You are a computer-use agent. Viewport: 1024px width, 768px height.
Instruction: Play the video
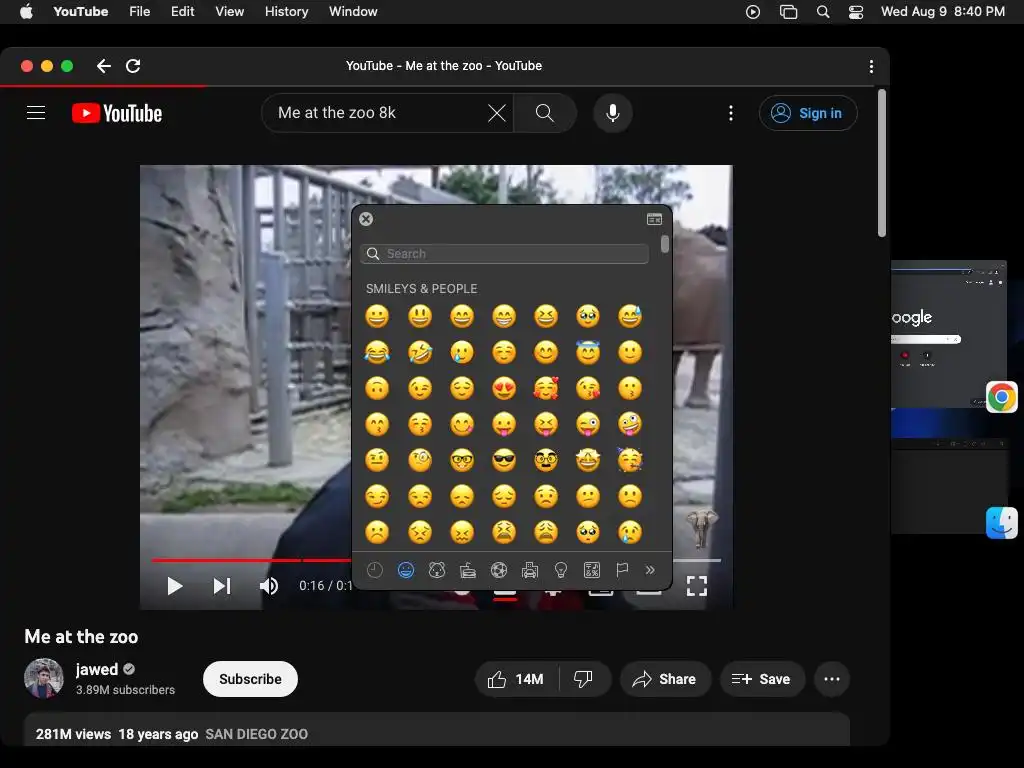pos(174,586)
